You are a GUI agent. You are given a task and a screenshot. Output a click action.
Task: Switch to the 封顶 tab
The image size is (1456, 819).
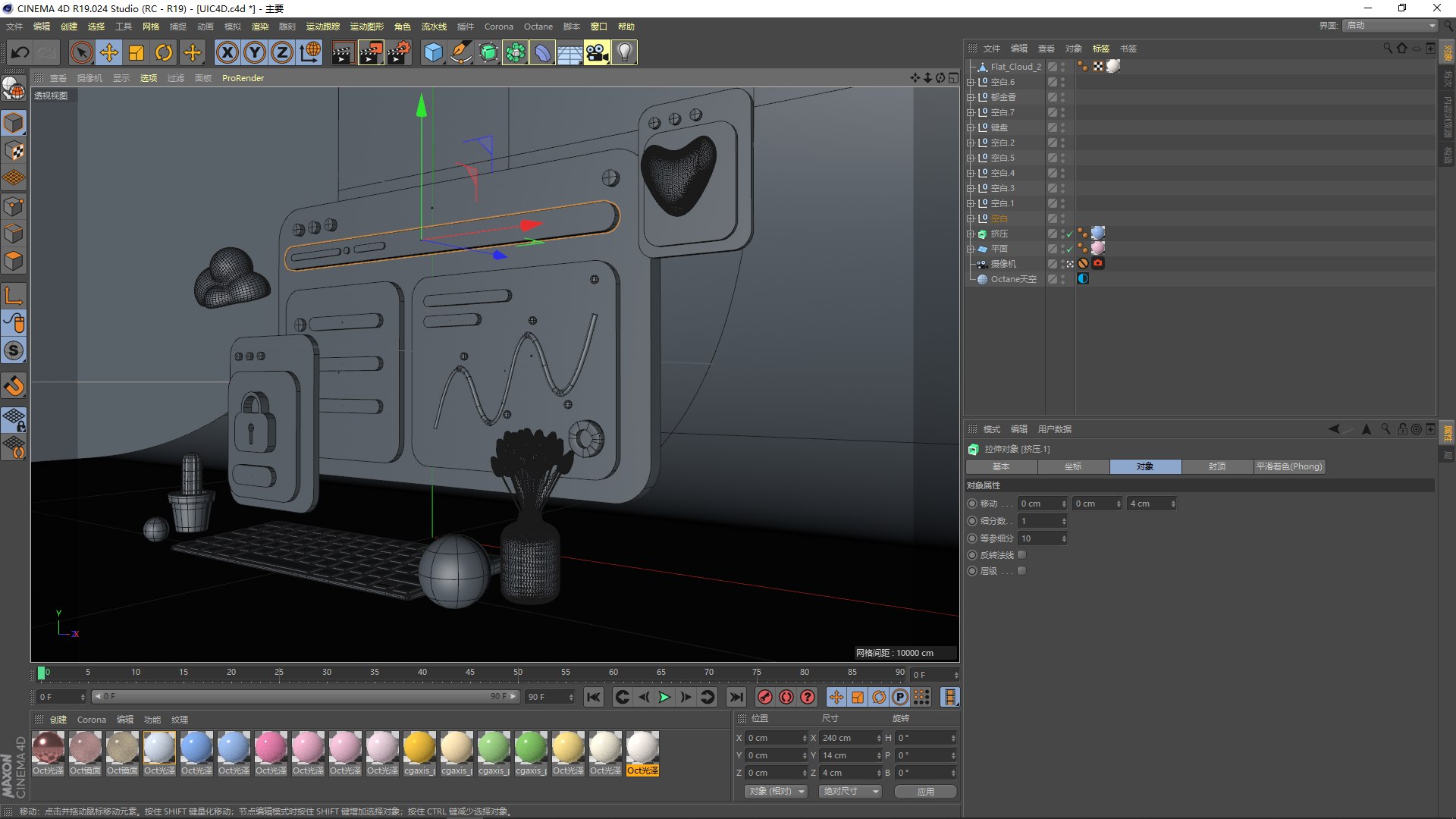pyautogui.click(x=1216, y=466)
